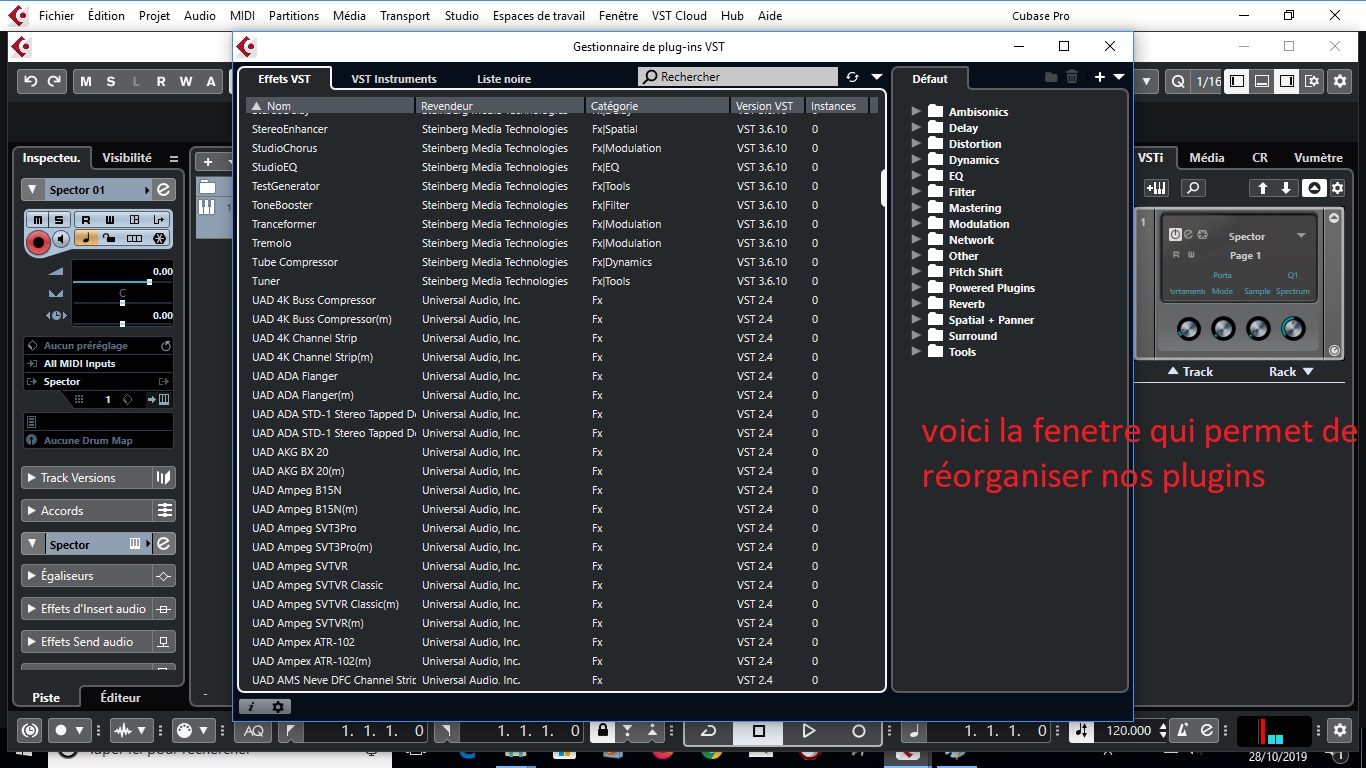Click the Play button in transport bar
Image resolution: width=1366 pixels, height=768 pixels.
(x=809, y=731)
